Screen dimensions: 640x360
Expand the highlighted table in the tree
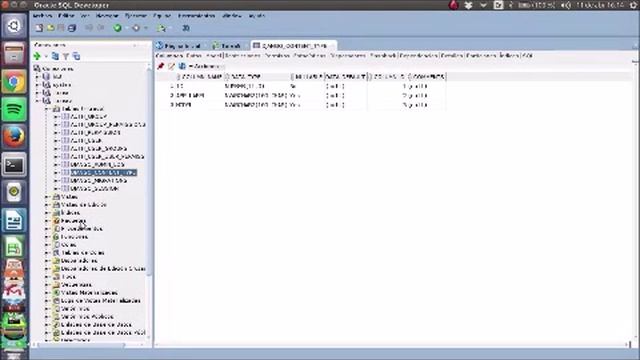[56, 173]
